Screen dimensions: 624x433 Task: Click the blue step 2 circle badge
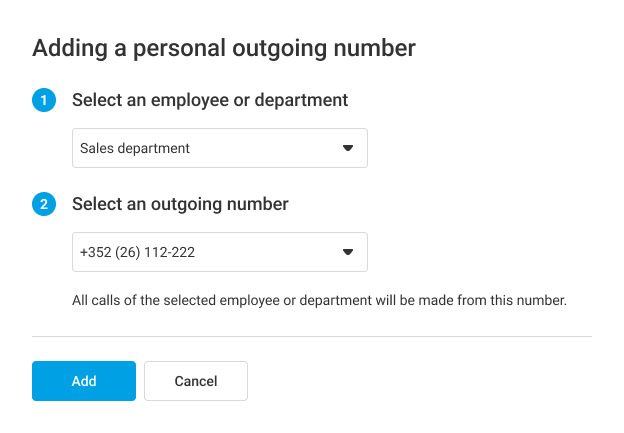coord(44,205)
